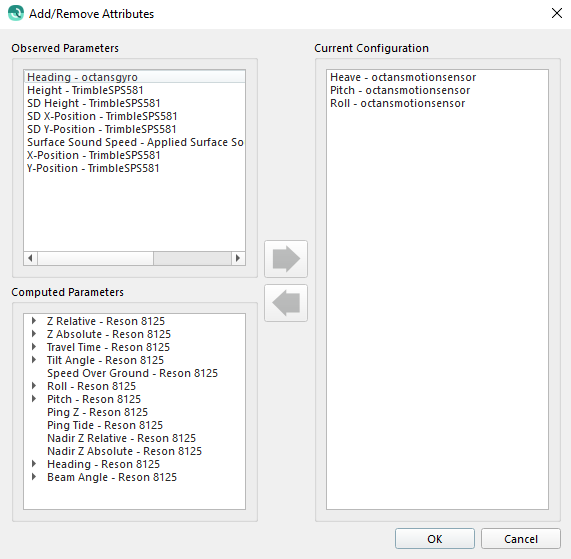Click the left arrow to remove attribute

[x=286, y=303]
